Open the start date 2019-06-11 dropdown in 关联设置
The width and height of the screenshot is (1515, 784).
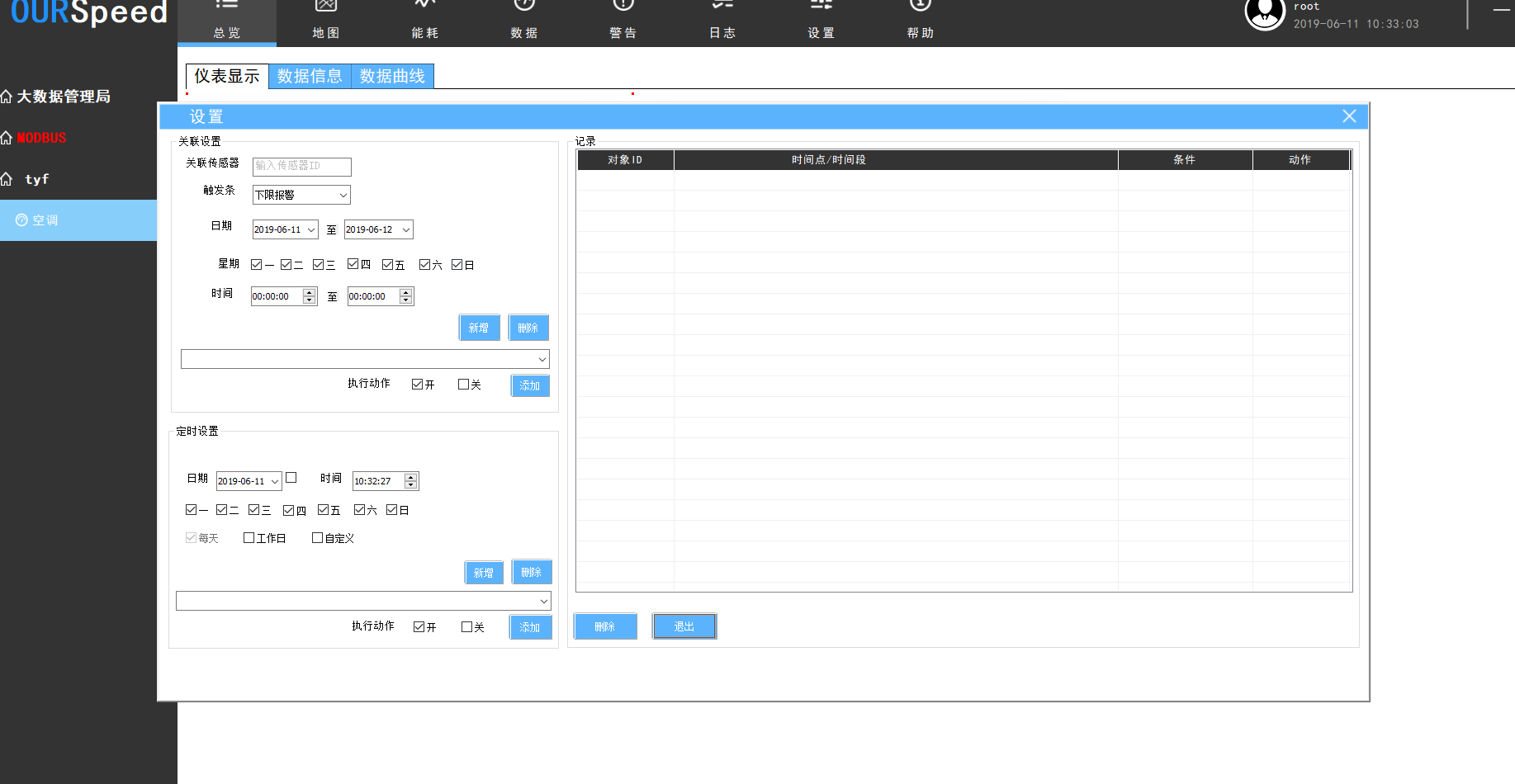311,229
